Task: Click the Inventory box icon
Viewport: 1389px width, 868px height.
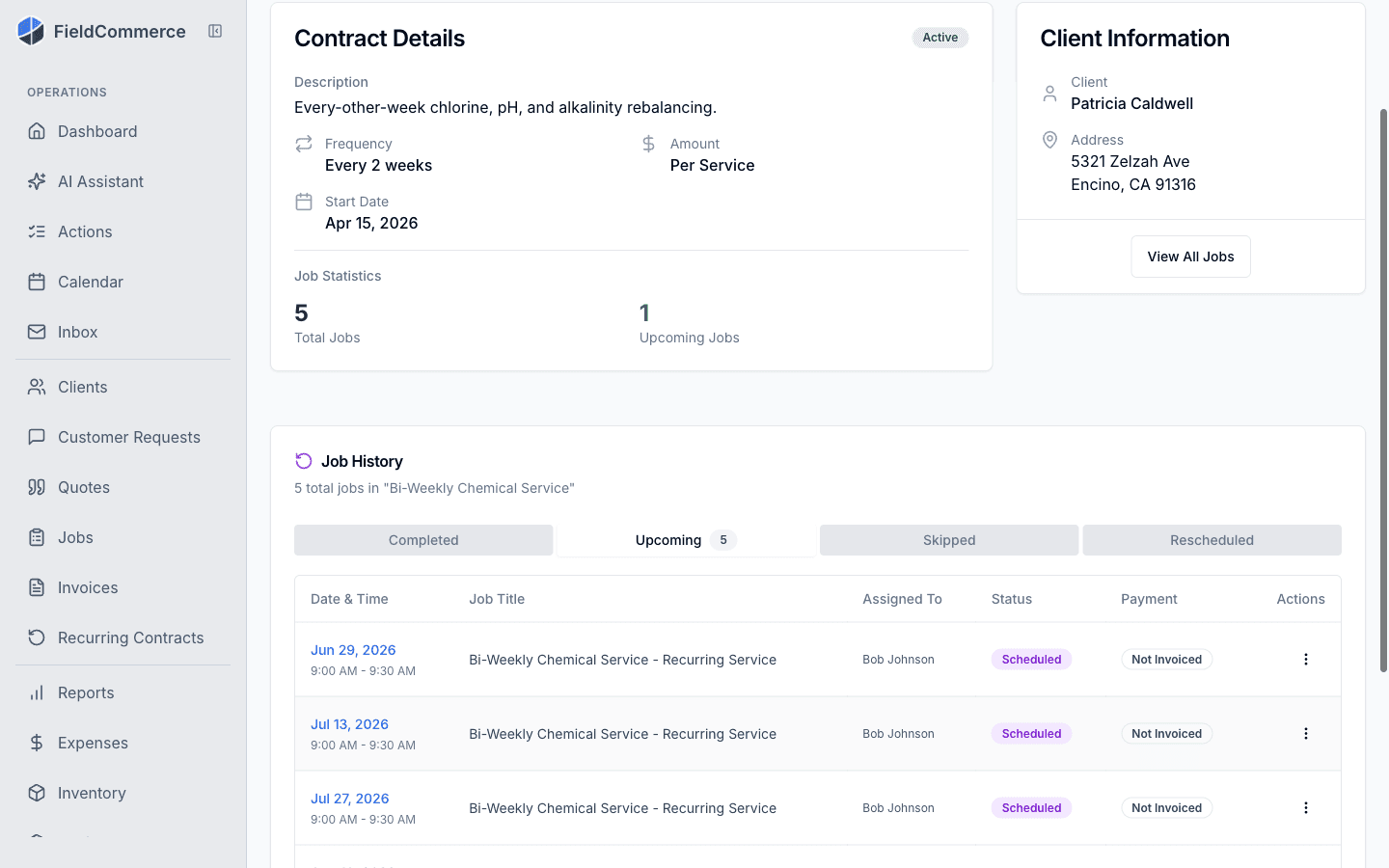Action: (37, 793)
